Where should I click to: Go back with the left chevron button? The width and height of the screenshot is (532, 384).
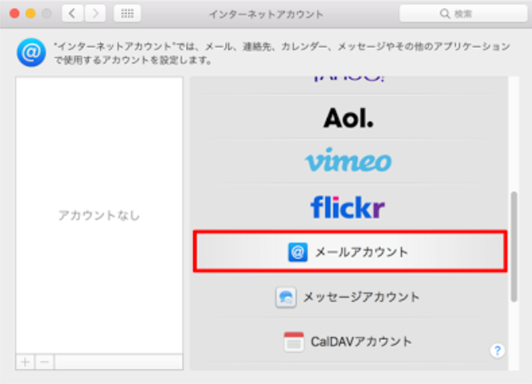click(72, 14)
